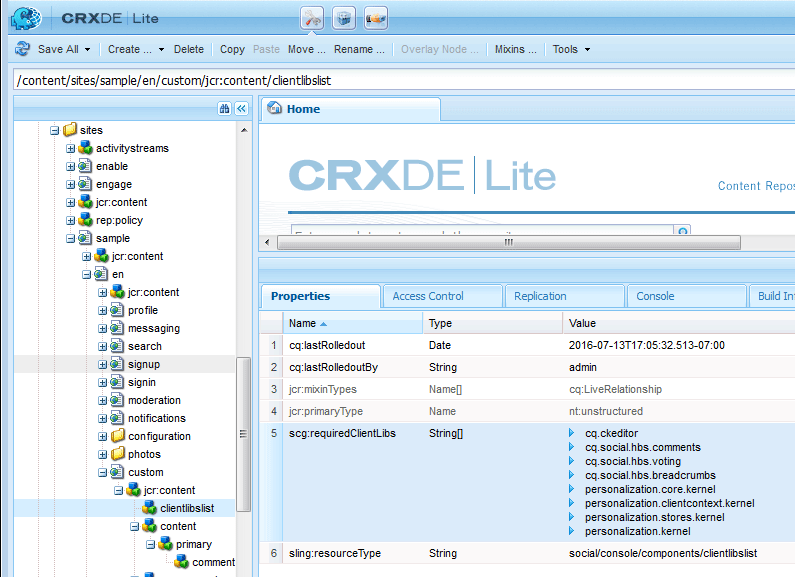The height and width of the screenshot is (577, 795).
Task: Collapse the content tree node
Action: tap(134, 526)
